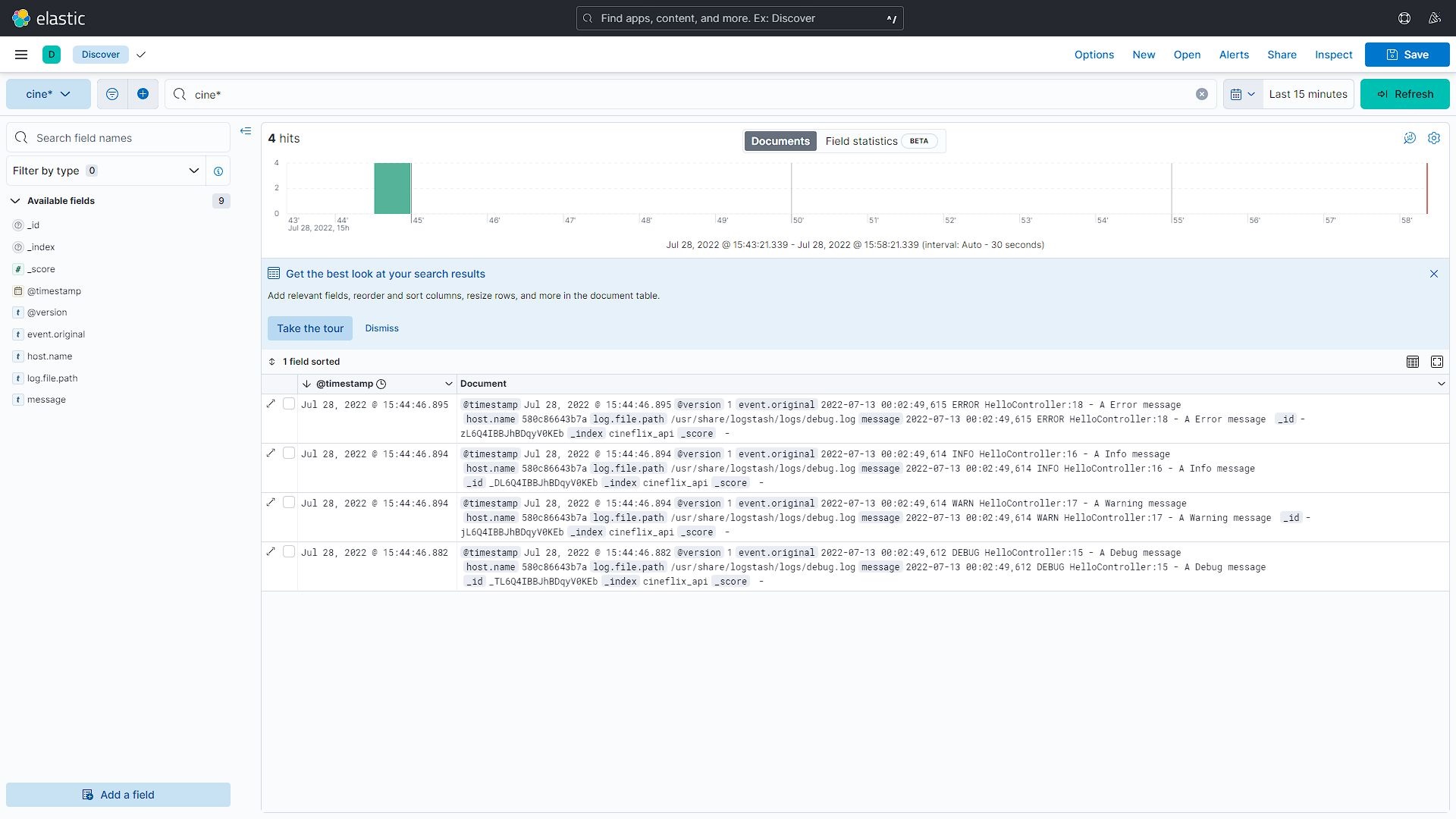The height and width of the screenshot is (819, 1456).
Task: Expand the first document row details
Action: tap(271, 404)
